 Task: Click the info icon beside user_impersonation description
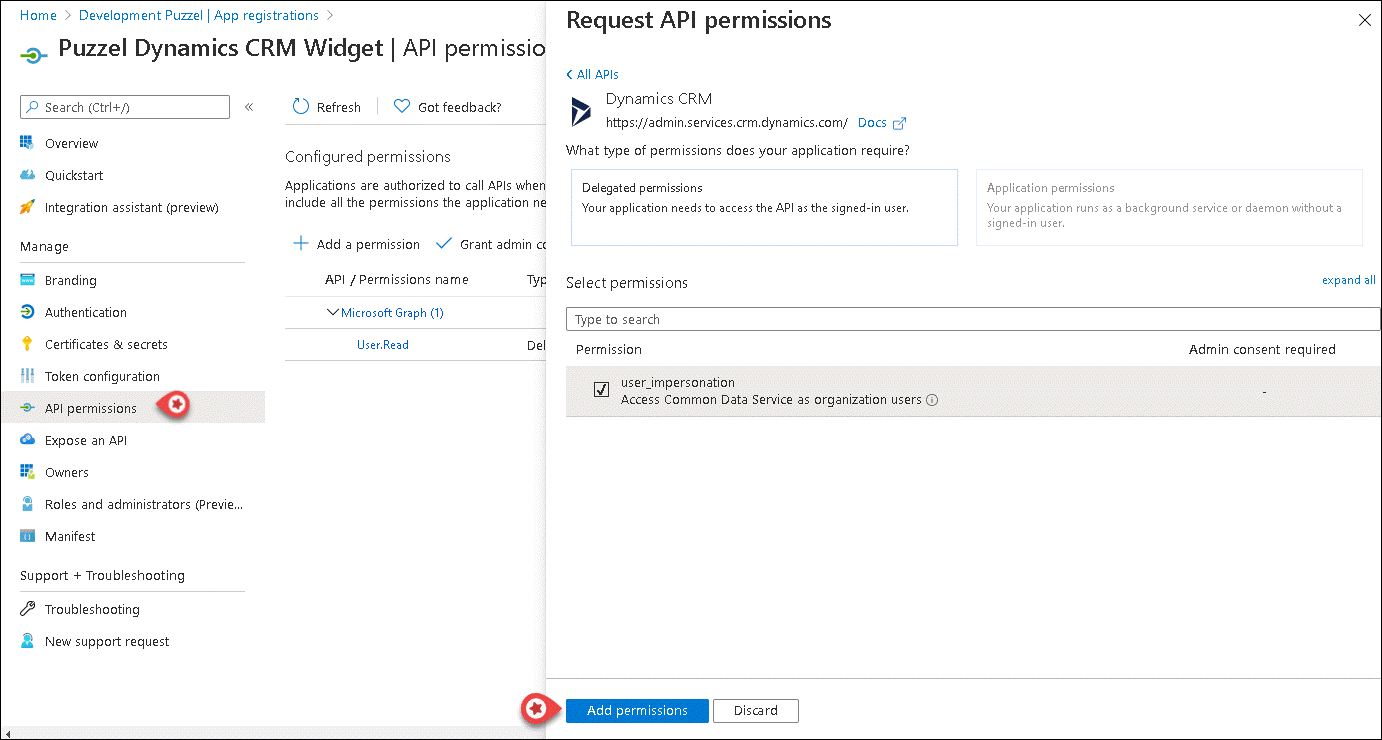pos(932,400)
